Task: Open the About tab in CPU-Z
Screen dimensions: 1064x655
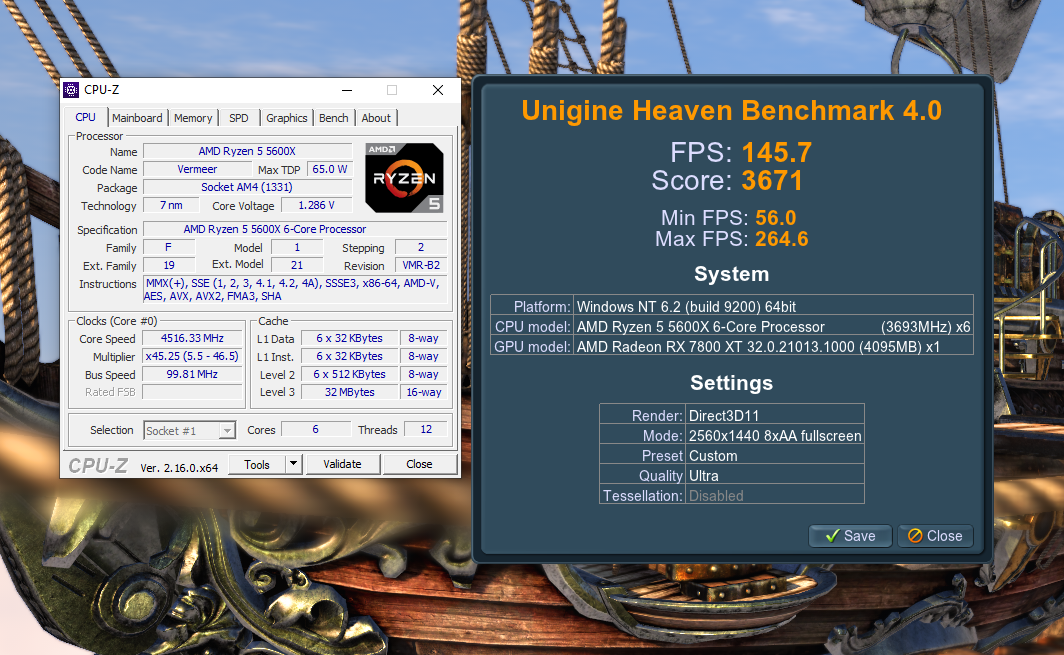Action: pos(376,118)
